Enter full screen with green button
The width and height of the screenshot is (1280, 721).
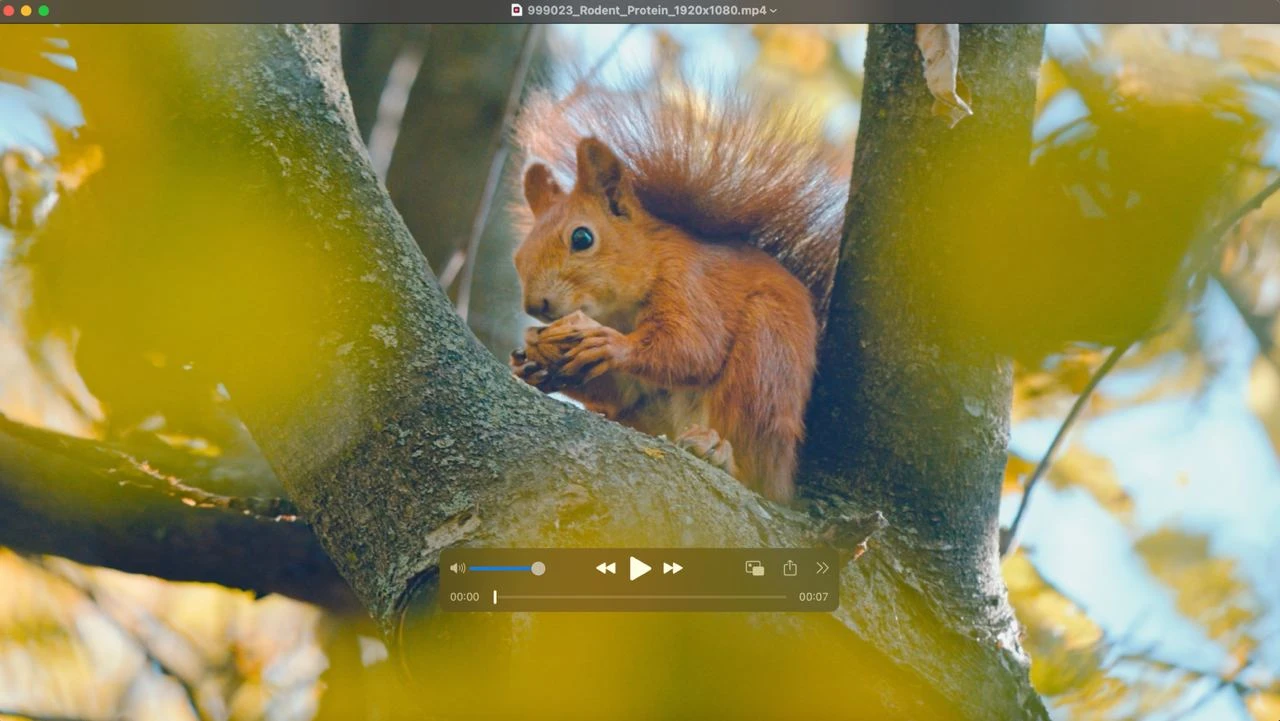click(x=44, y=10)
